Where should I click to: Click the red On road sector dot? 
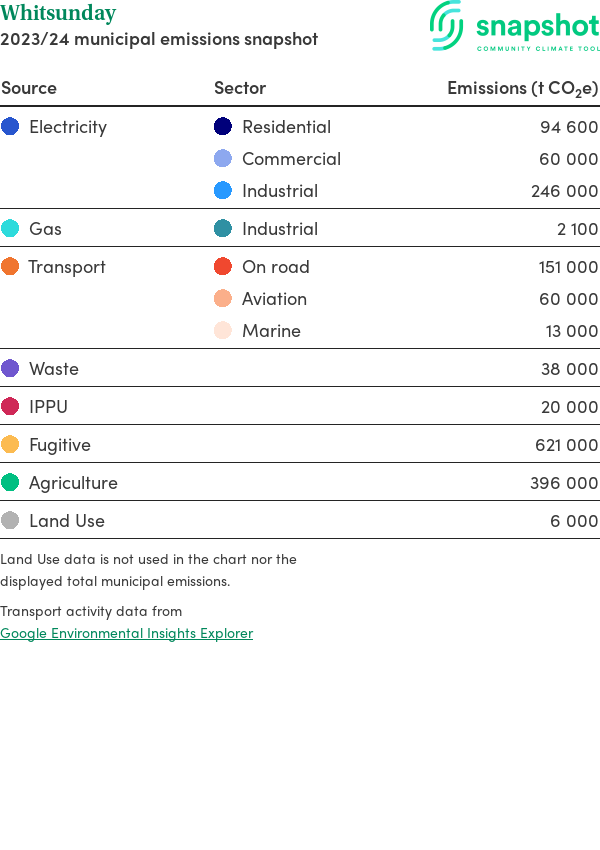223,267
